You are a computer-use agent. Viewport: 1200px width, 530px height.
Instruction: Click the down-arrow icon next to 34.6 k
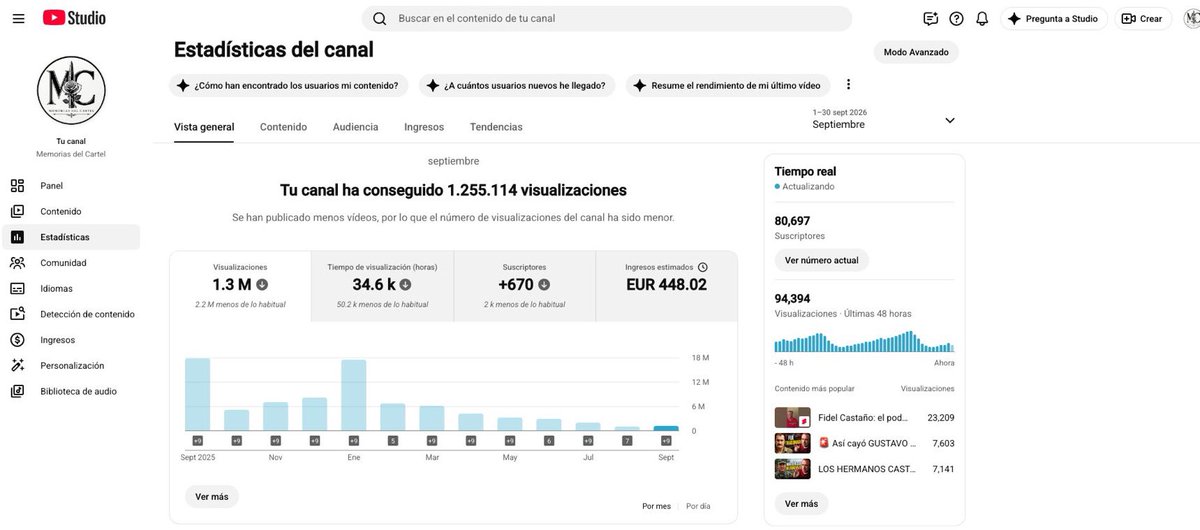coord(406,285)
